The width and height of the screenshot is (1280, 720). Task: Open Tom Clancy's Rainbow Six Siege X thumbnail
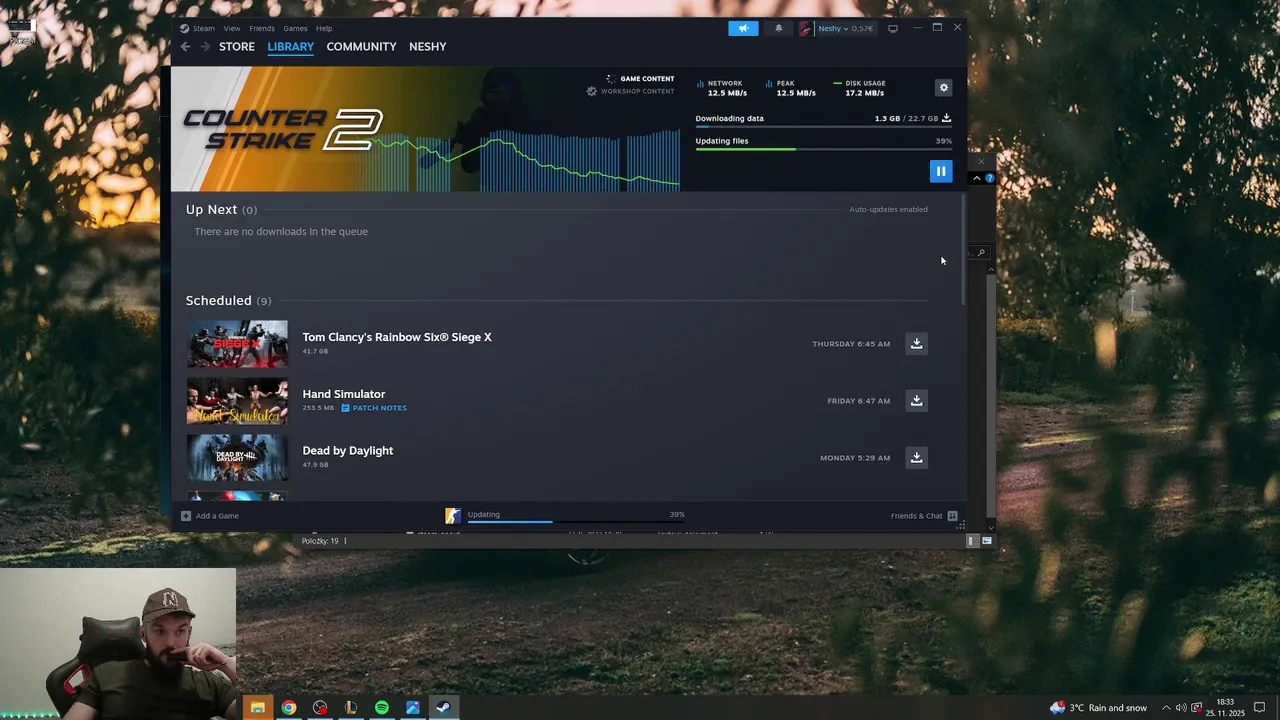tap(237, 344)
